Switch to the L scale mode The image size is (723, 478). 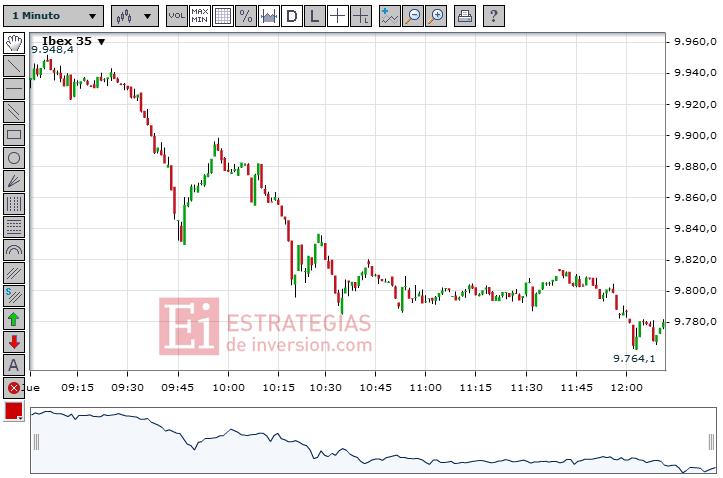coord(314,16)
